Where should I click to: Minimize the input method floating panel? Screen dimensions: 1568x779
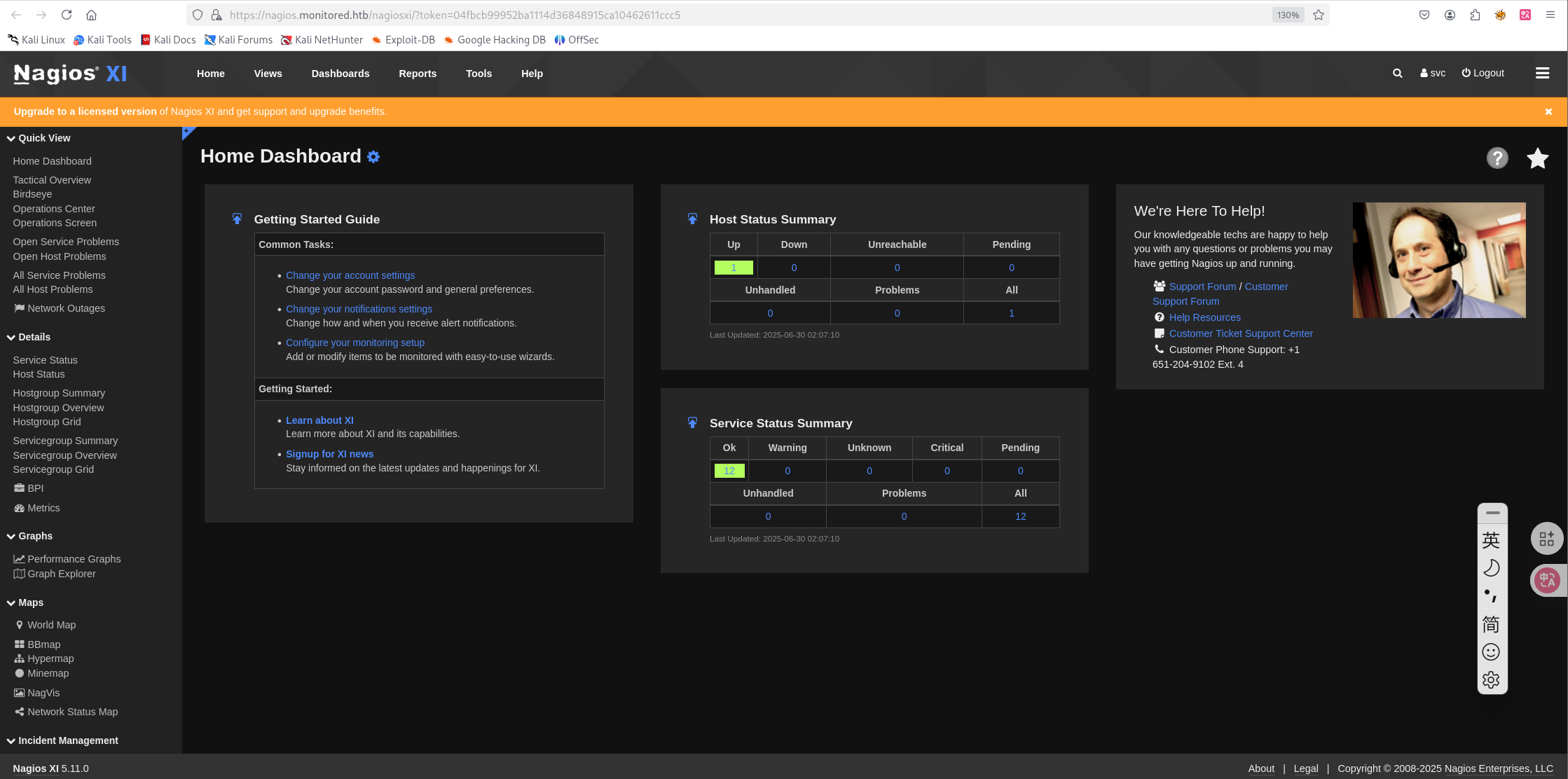pyautogui.click(x=1492, y=513)
